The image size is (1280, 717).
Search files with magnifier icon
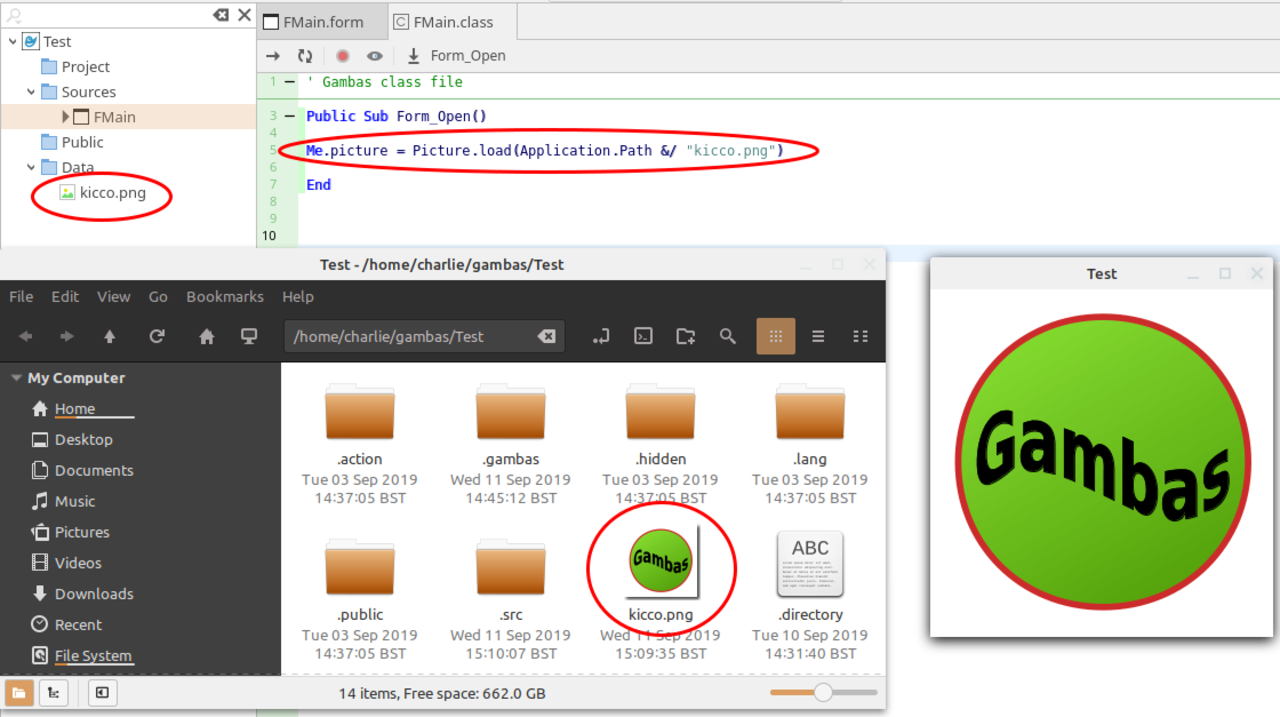728,337
